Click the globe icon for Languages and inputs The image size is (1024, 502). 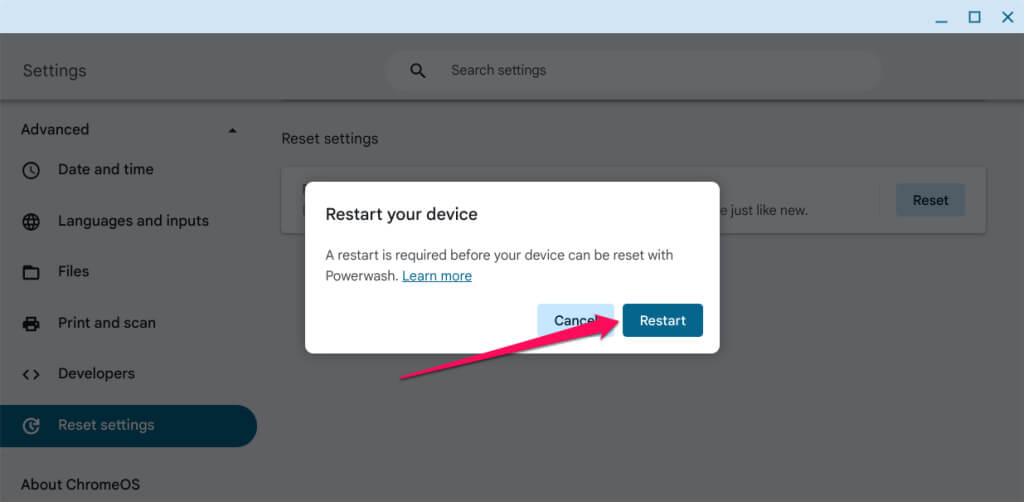(31, 221)
